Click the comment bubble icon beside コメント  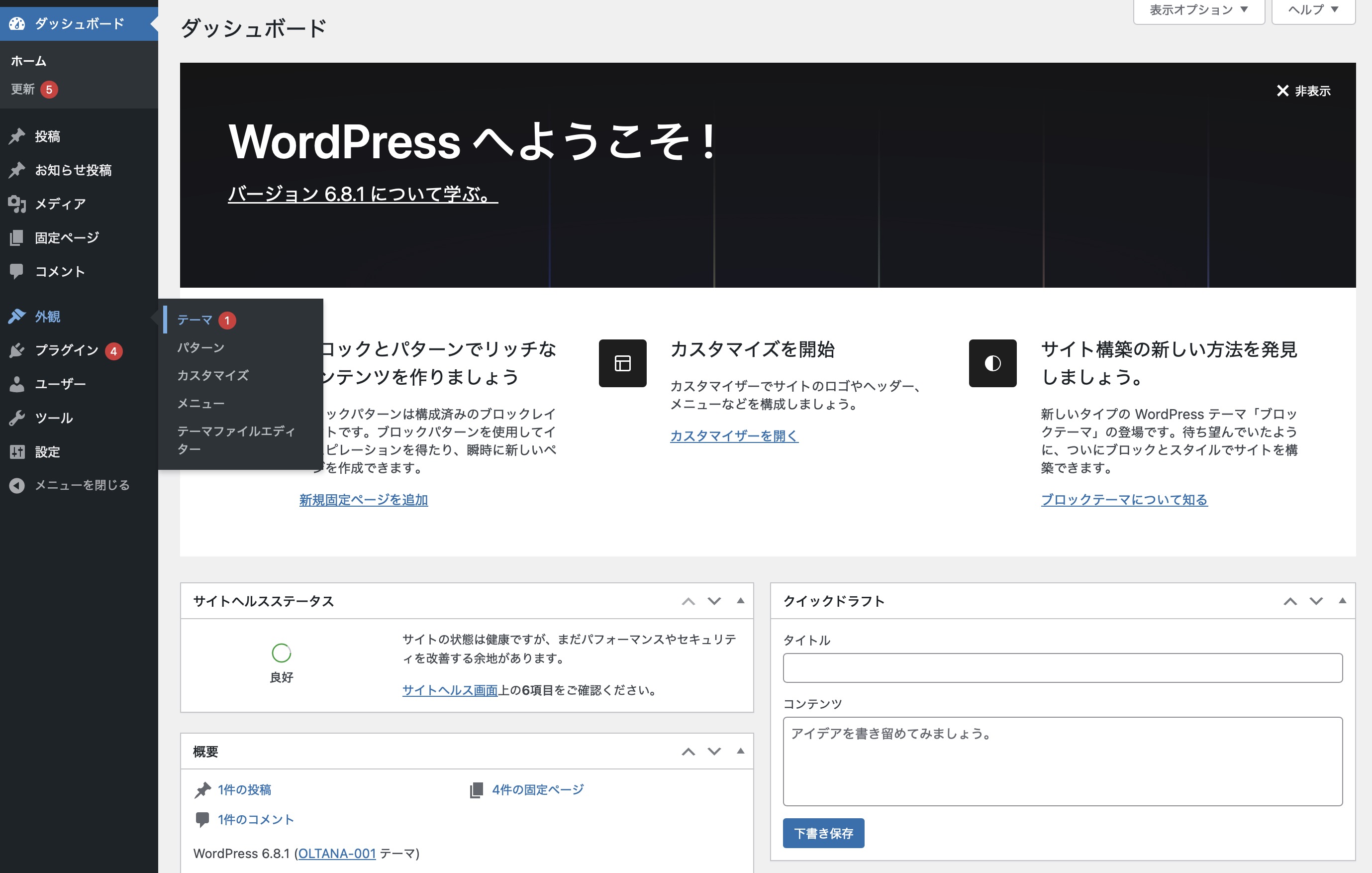pyautogui.click(x=17, y=271)
